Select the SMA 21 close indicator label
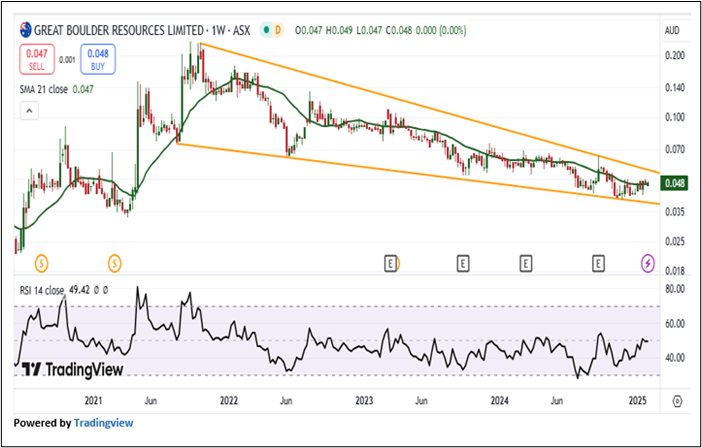Screen dimensions: 702x448 (x=43, y=89)
